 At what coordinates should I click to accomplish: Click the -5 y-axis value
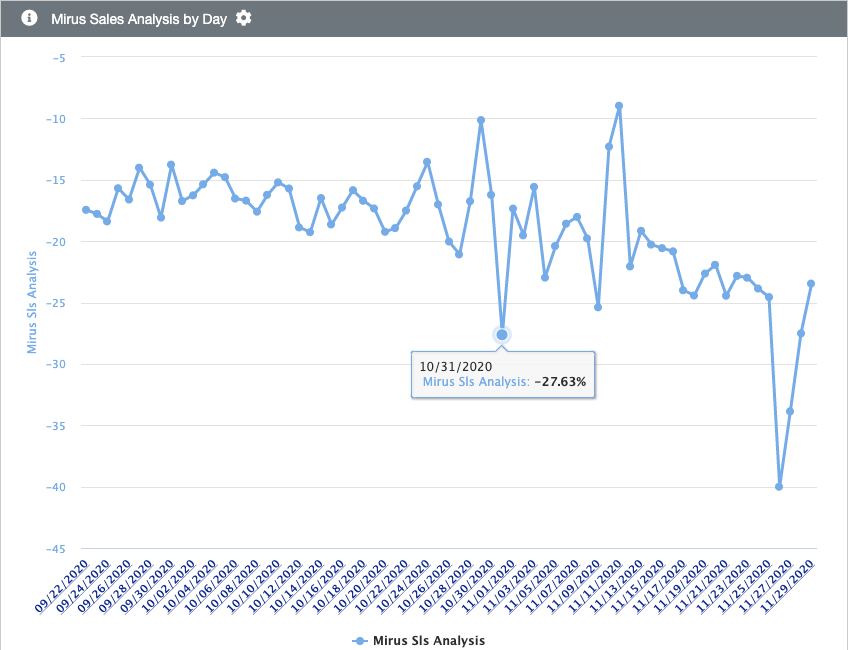click(x=59, y=57)
